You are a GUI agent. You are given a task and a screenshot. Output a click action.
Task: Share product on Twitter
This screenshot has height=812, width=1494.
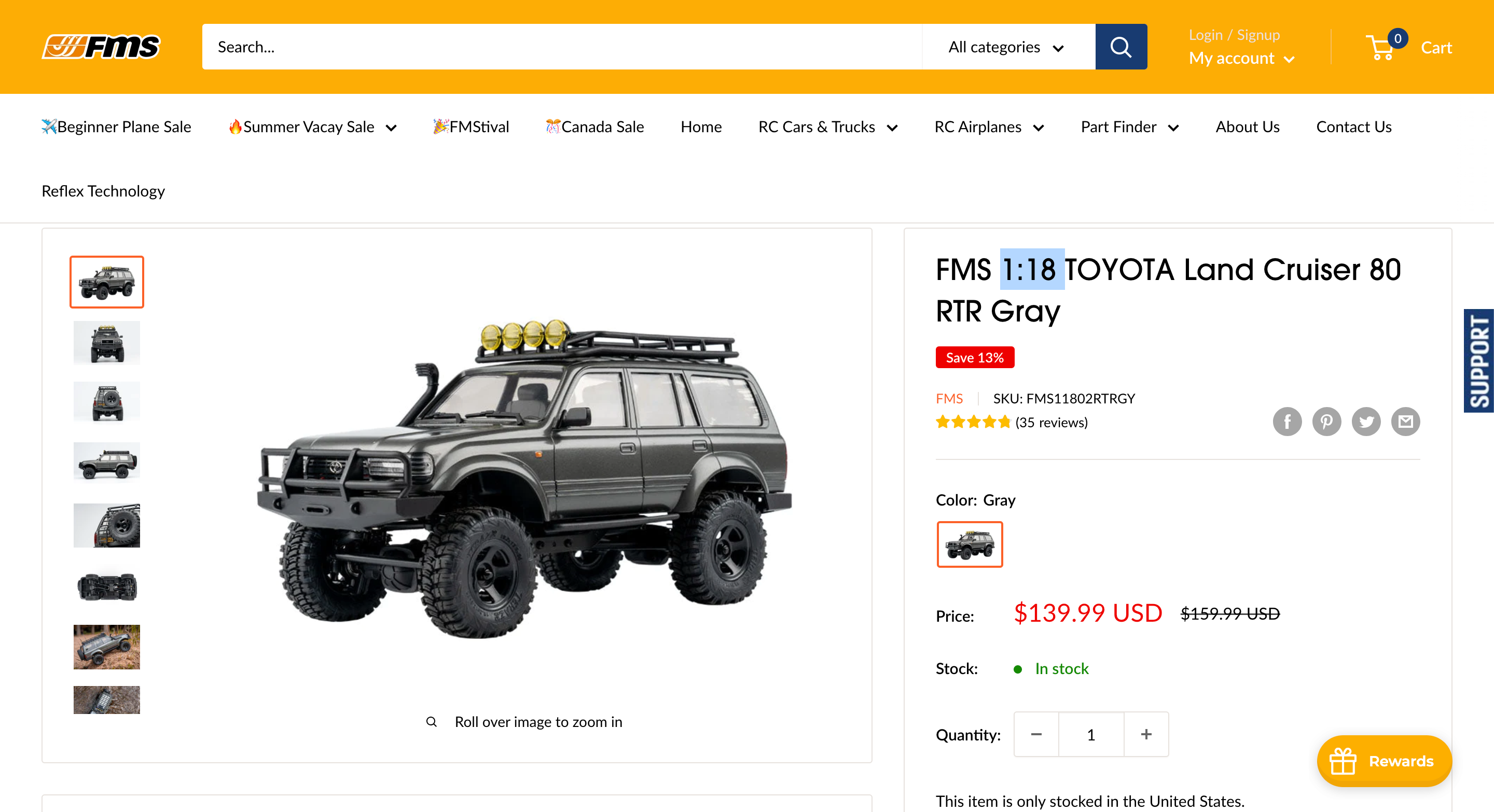(1366, 422)
